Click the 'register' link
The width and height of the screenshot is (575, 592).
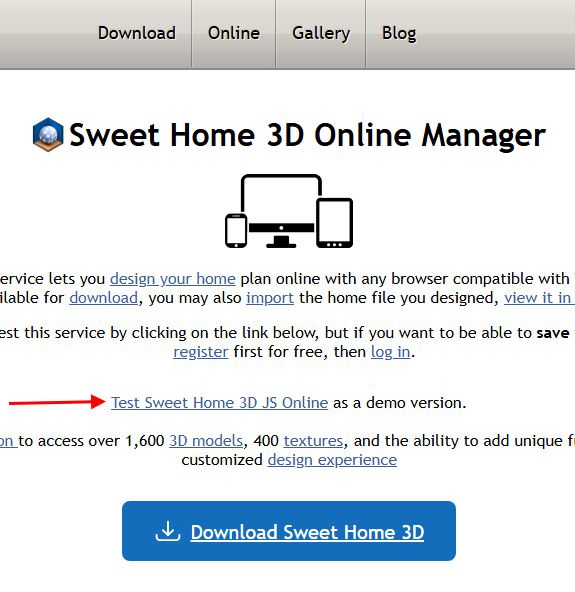pos(201,352)
